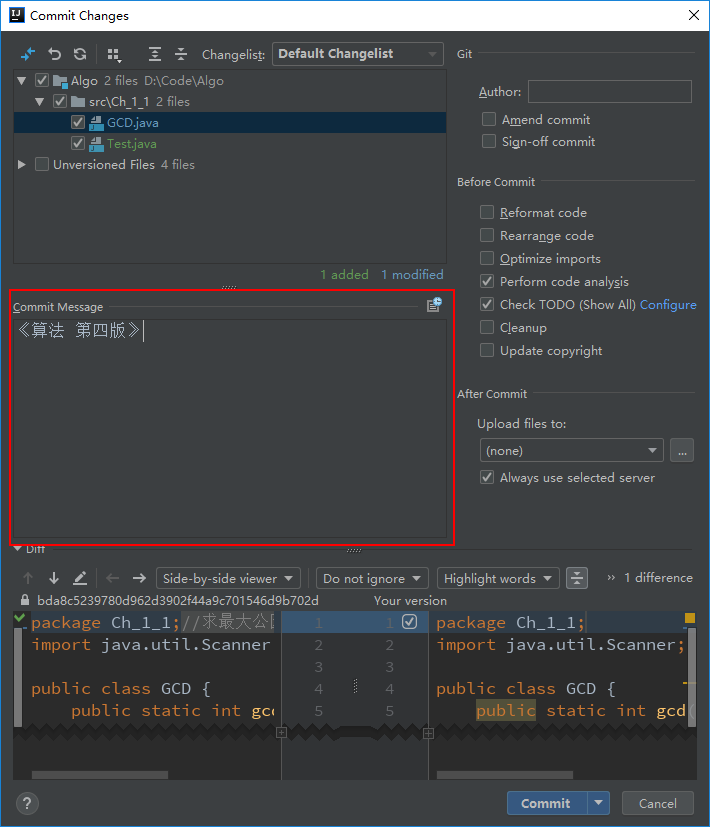Expand the Unversioned Files node
This screenshot has width=710, height=827.
tap(22, 164)
